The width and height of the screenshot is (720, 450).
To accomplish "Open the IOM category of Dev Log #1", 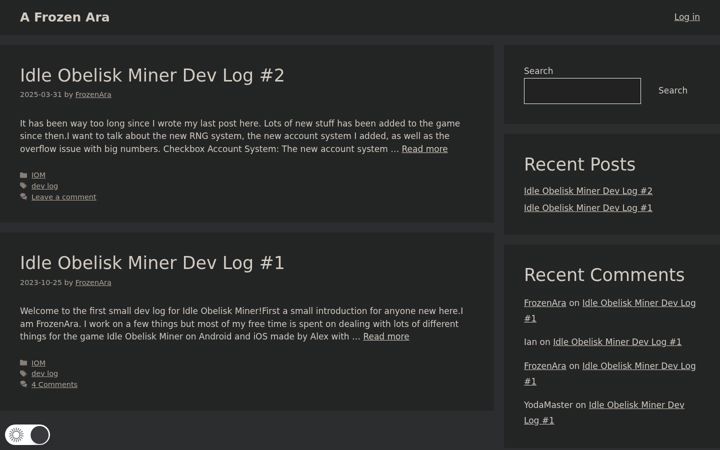I will point(39,363).
